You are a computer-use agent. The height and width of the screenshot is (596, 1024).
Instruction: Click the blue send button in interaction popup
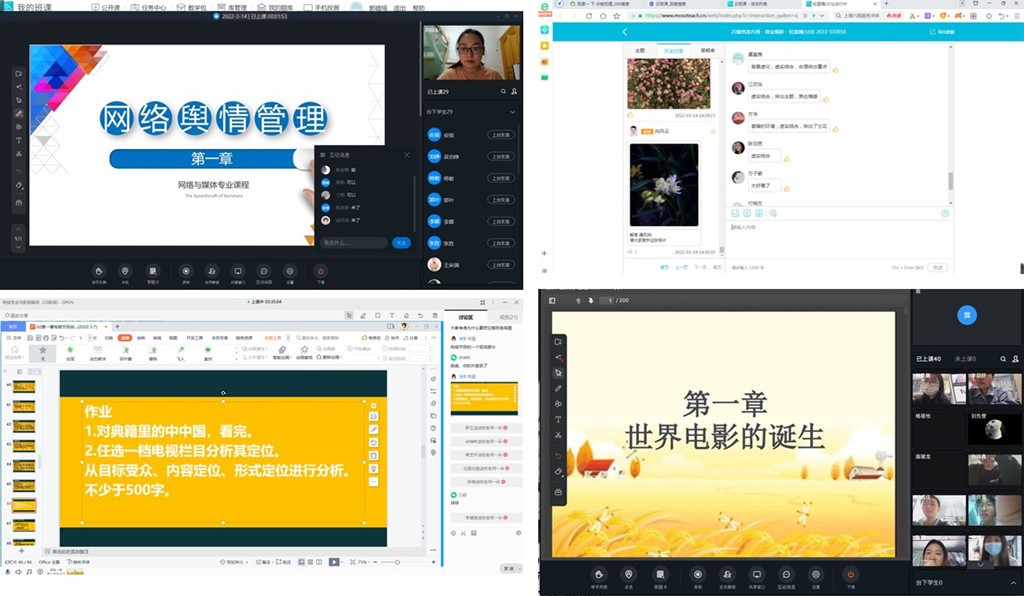point(400,243)
